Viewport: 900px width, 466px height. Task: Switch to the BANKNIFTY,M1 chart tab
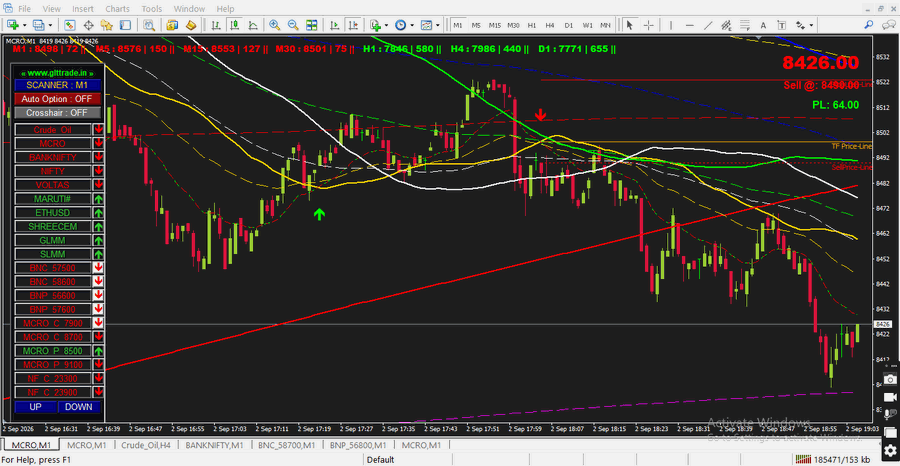[x=215, y=445]
